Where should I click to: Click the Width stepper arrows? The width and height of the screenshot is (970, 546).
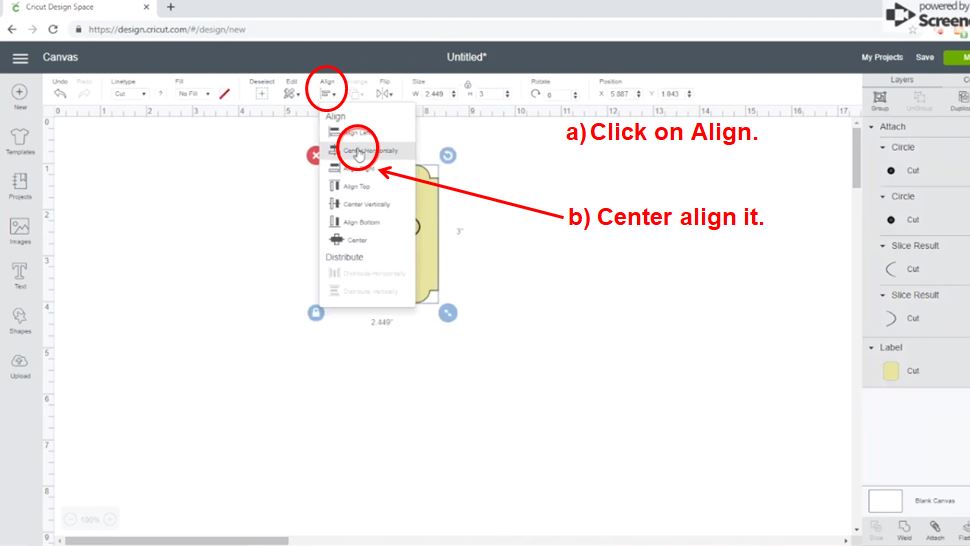click(x=453, y=94)
